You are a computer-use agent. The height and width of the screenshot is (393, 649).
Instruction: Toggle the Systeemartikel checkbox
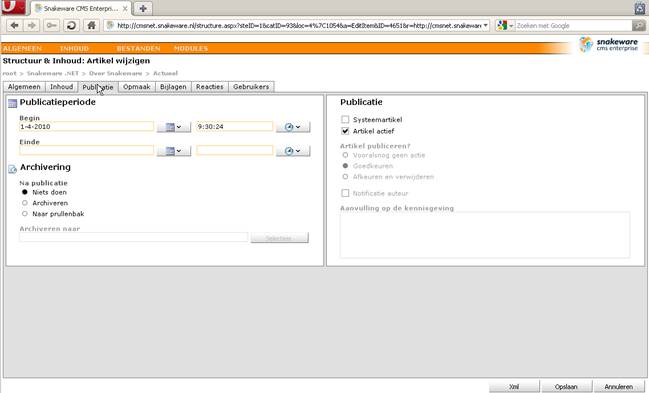(345, 119)
